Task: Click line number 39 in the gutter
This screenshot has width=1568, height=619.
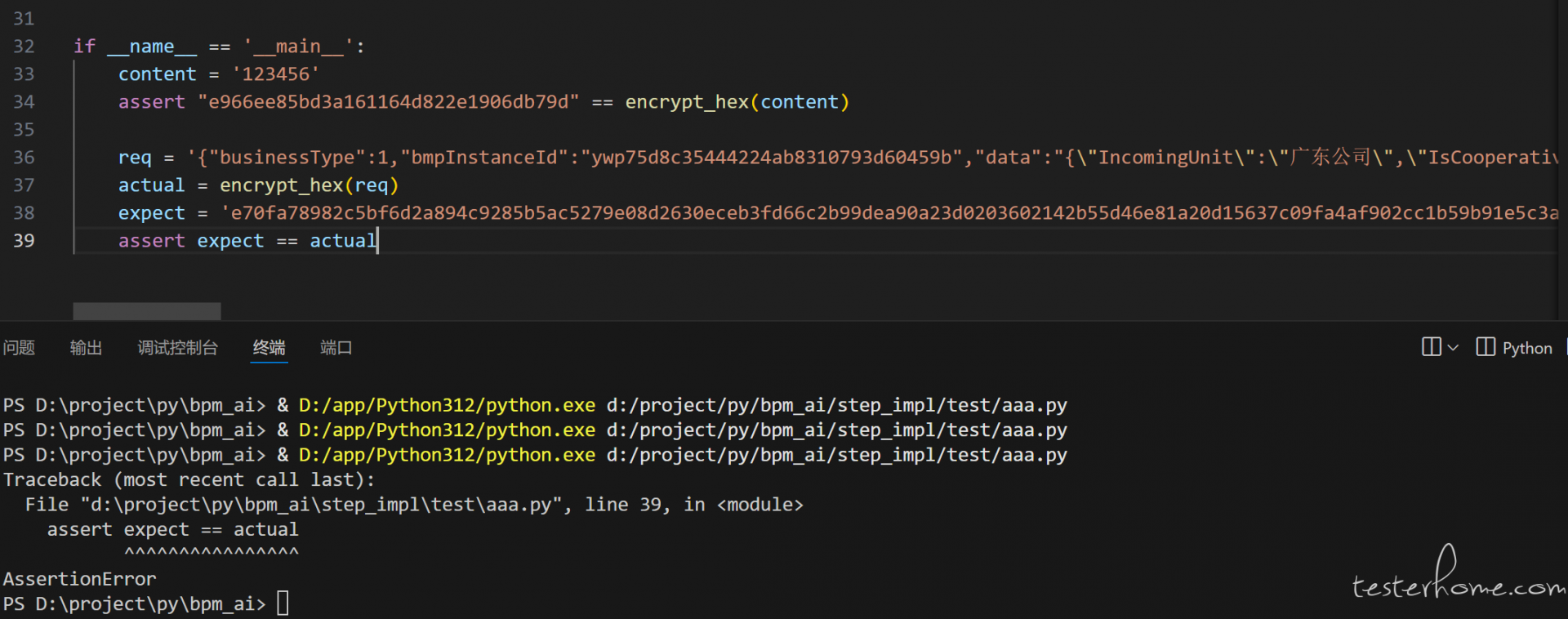Action: tap(24, 241)
